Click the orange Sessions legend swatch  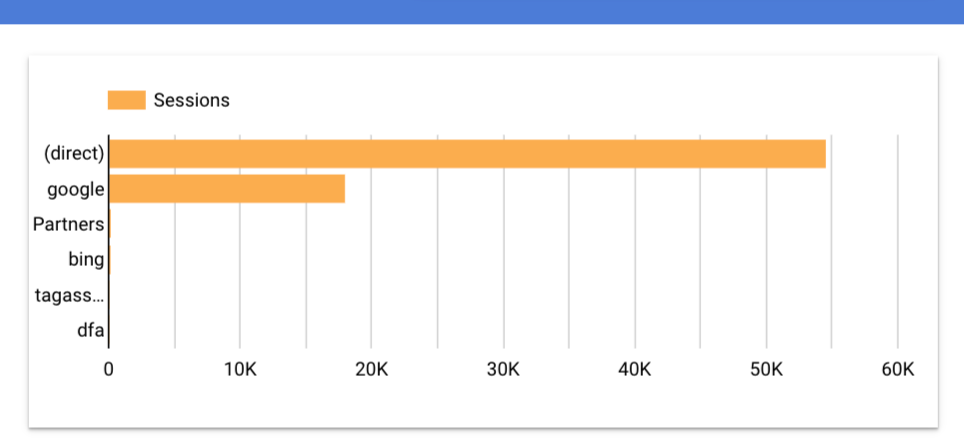127,100
